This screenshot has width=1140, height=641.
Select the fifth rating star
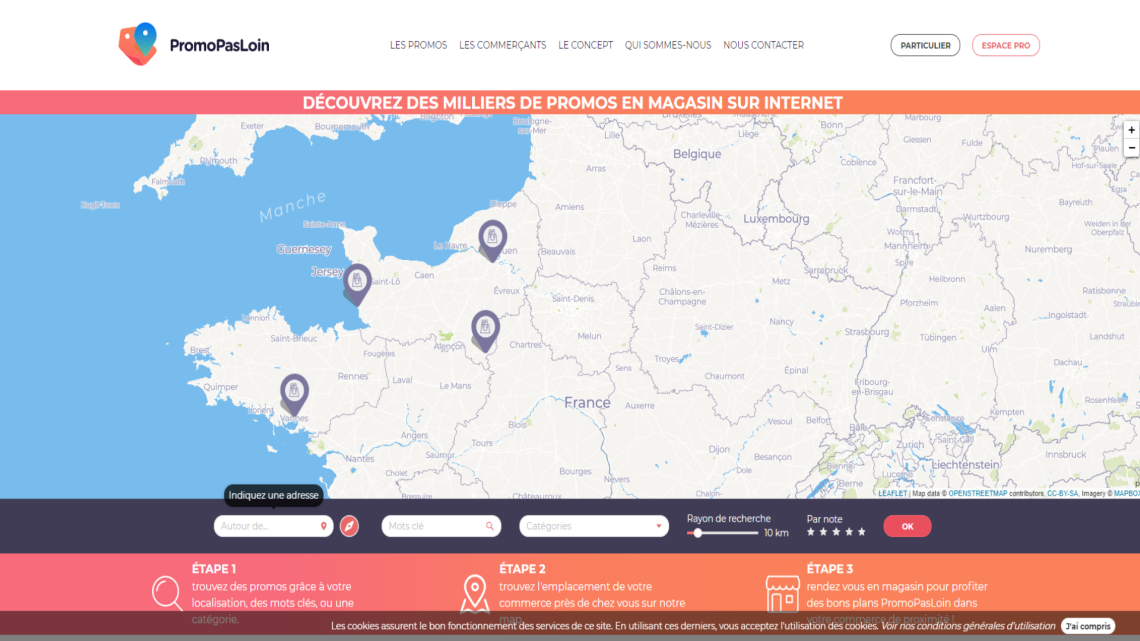pos(862,532)
